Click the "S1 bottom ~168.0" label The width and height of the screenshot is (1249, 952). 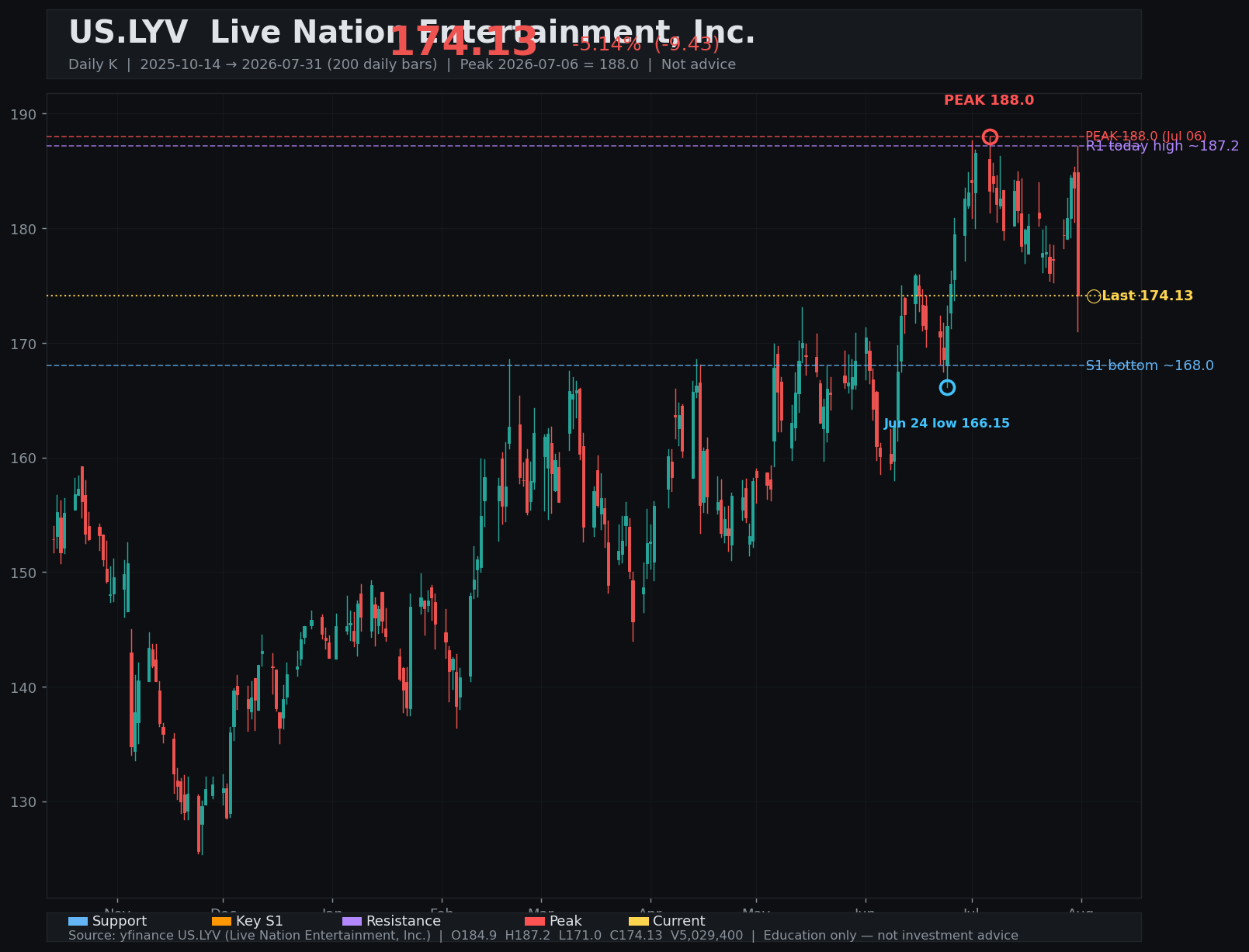(1150, 365)
